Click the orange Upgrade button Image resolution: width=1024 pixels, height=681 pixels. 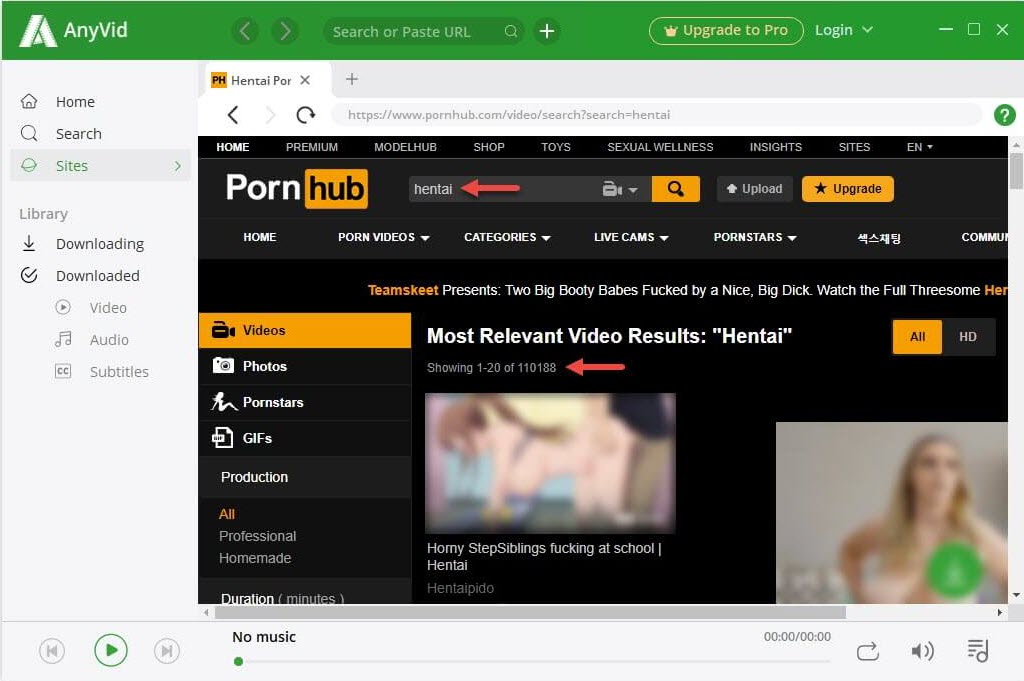[848, 189]
